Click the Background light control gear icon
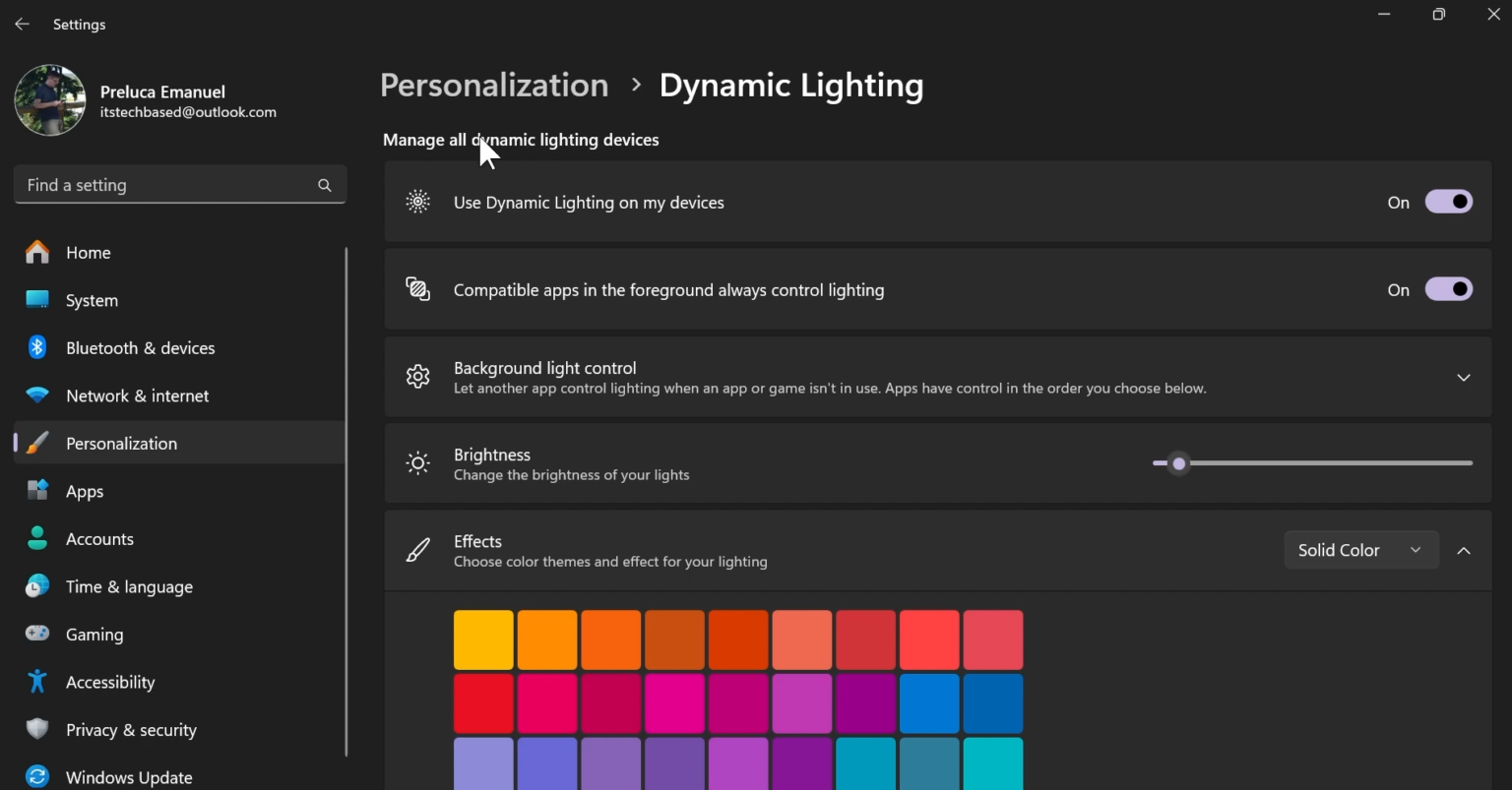This screenshot has width=1512, height=790. pyautogui.click(x=417, y=377)
